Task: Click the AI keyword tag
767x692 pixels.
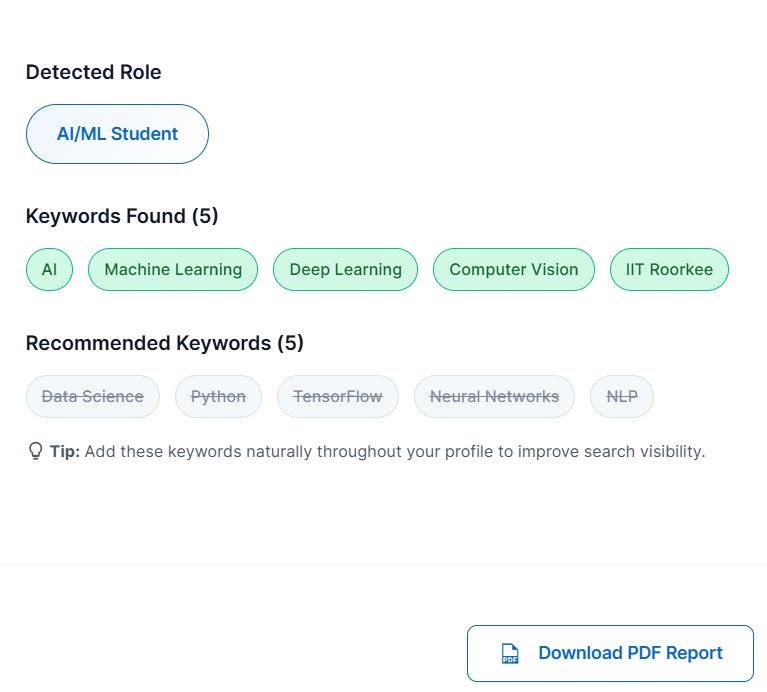Action: click(x=49, y=270)
